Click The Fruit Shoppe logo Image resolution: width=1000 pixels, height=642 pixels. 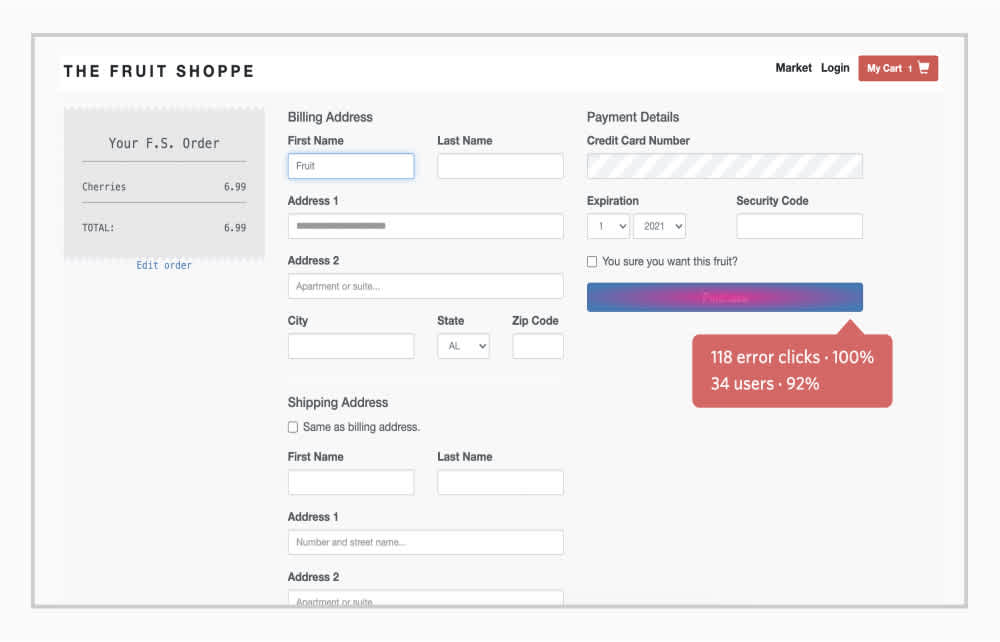tap(159, 71)
